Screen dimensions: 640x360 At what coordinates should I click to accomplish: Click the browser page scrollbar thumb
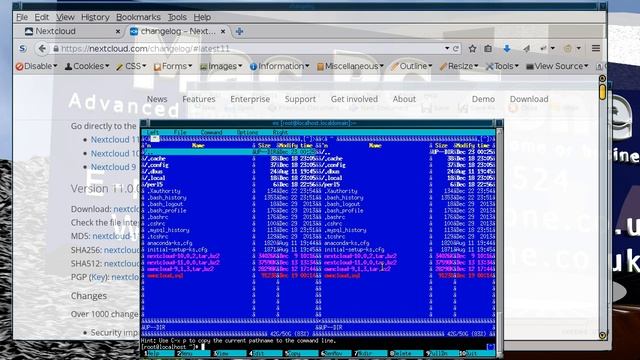602,92
